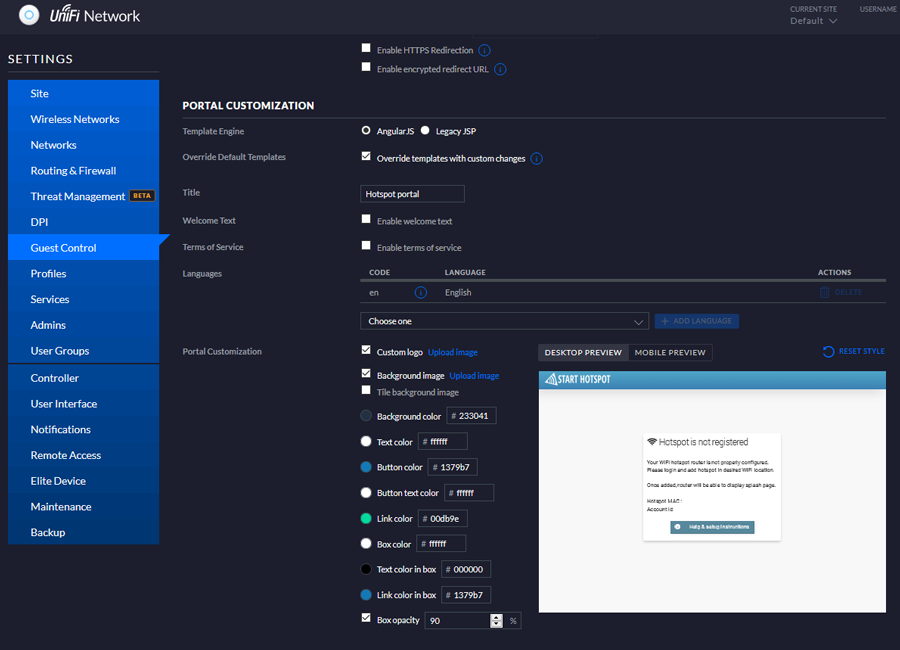Image resolution: width=900 pixels, height=650 pixels.
Task: Open Wireless Networks settings in sidebar
Action: [75, 119]
